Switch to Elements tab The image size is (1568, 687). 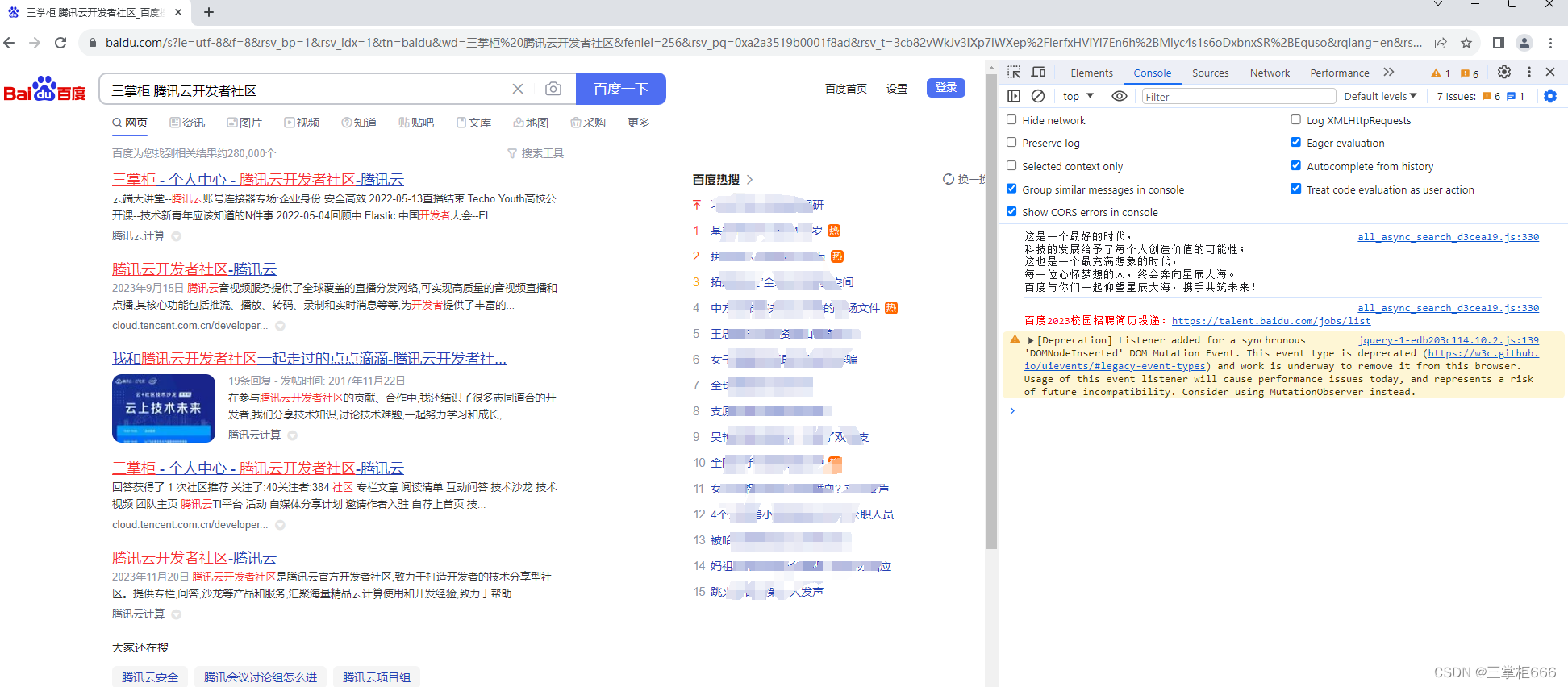tap(1091, 73)
